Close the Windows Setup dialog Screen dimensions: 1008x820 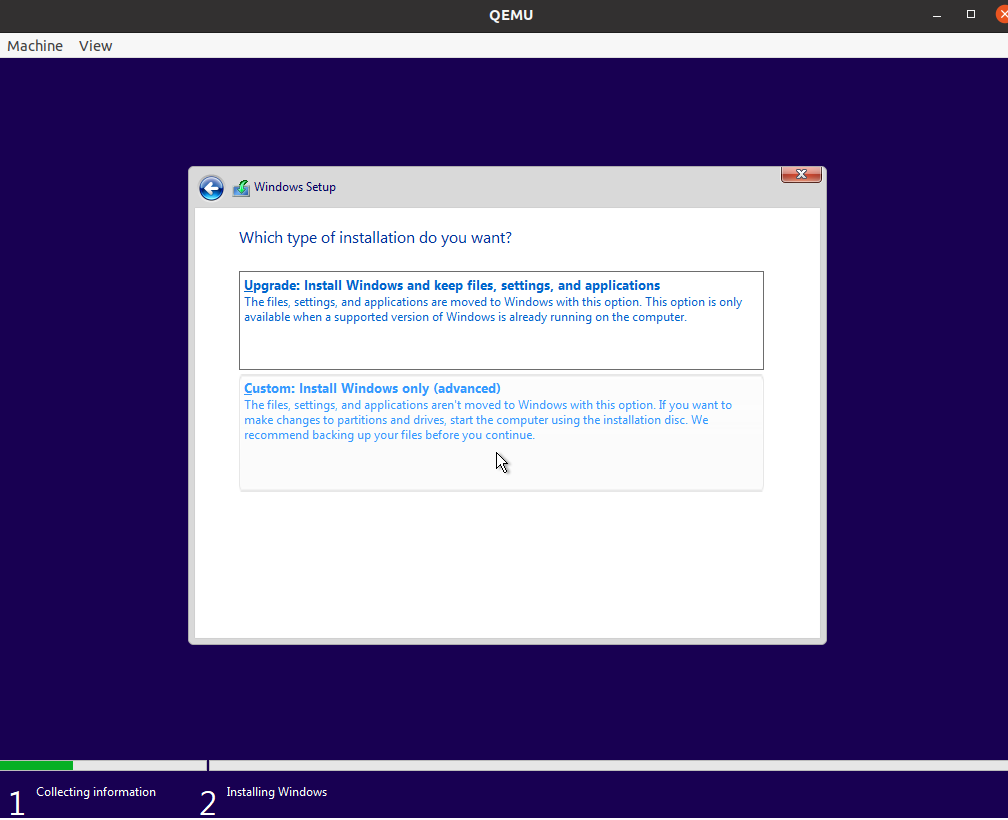coord(801,174)
